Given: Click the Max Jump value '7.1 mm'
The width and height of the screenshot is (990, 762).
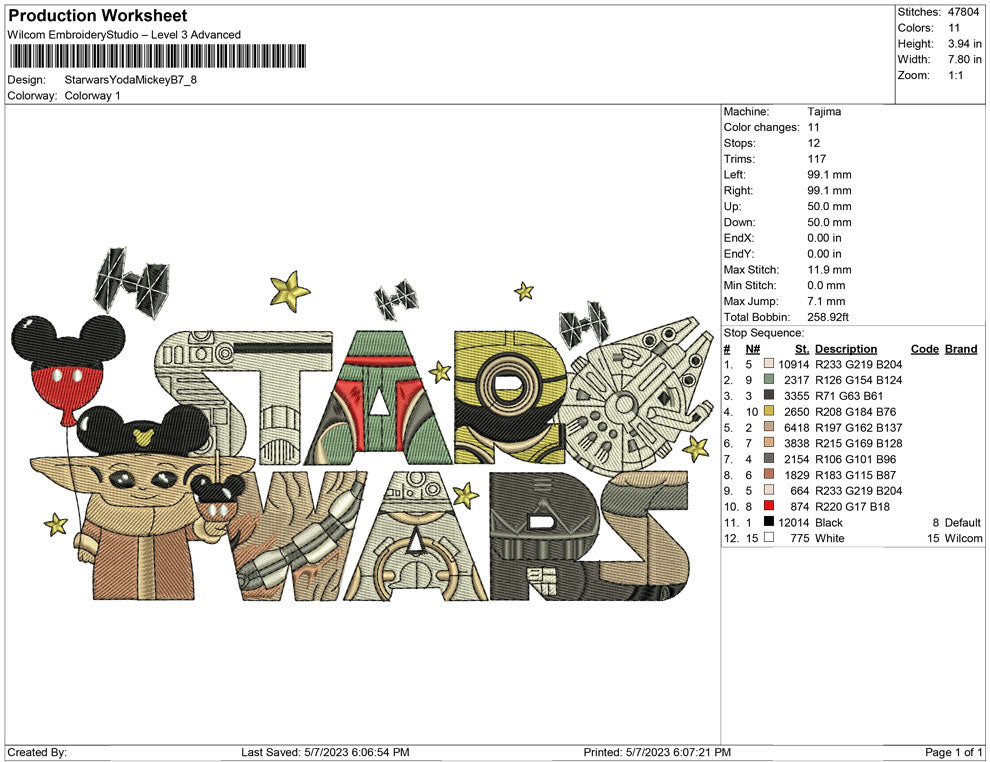Looking at the screenshot, I should tap(826, 301).
